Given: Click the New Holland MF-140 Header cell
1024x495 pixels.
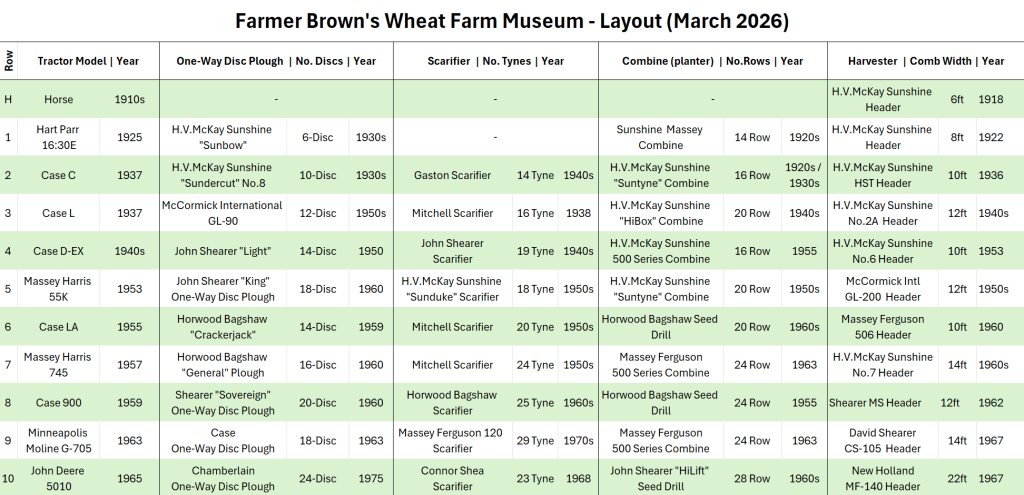Looking at the screenshot, I should tap(883, 479).
